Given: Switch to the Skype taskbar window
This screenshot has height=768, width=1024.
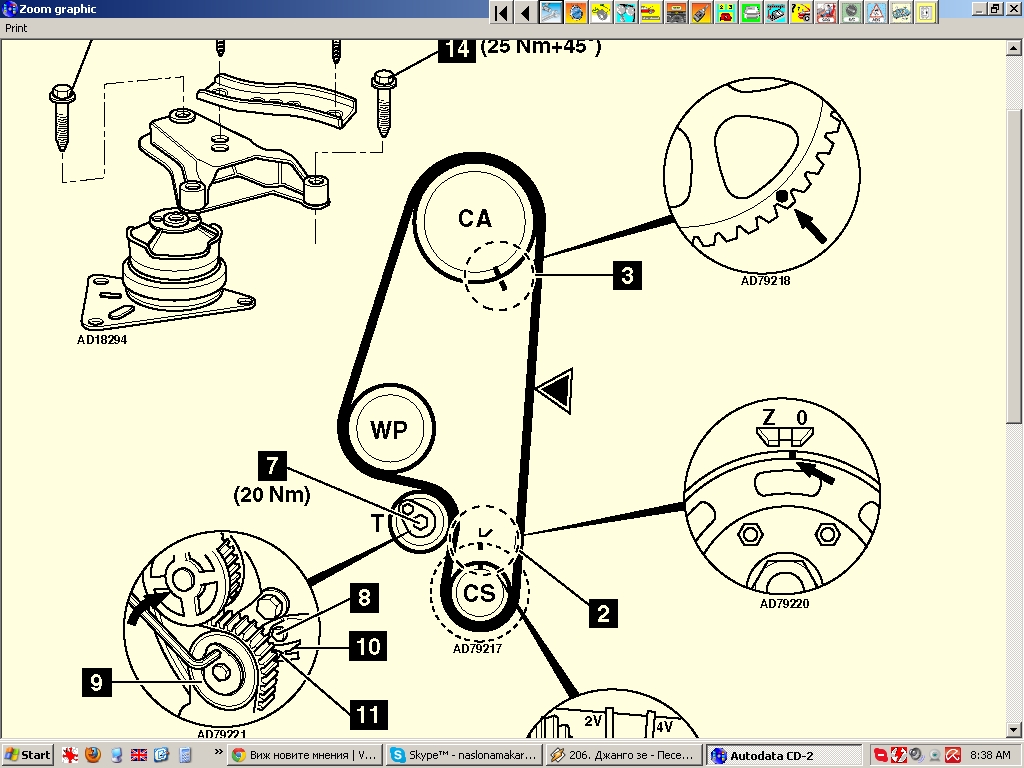Looking at the screenshot, I should [x=464, y=755].
